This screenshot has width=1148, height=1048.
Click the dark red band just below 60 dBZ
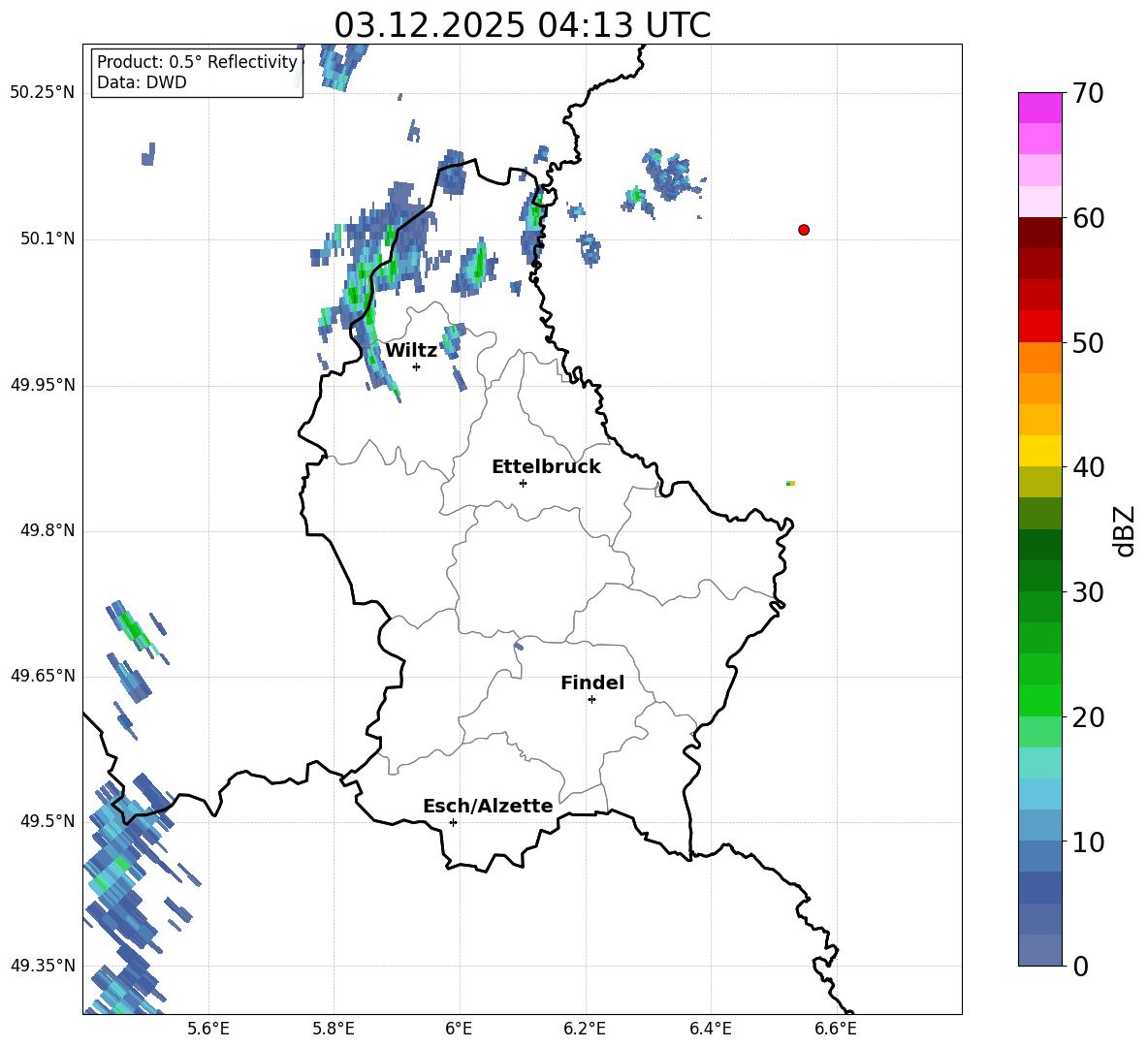(1039, 233)
